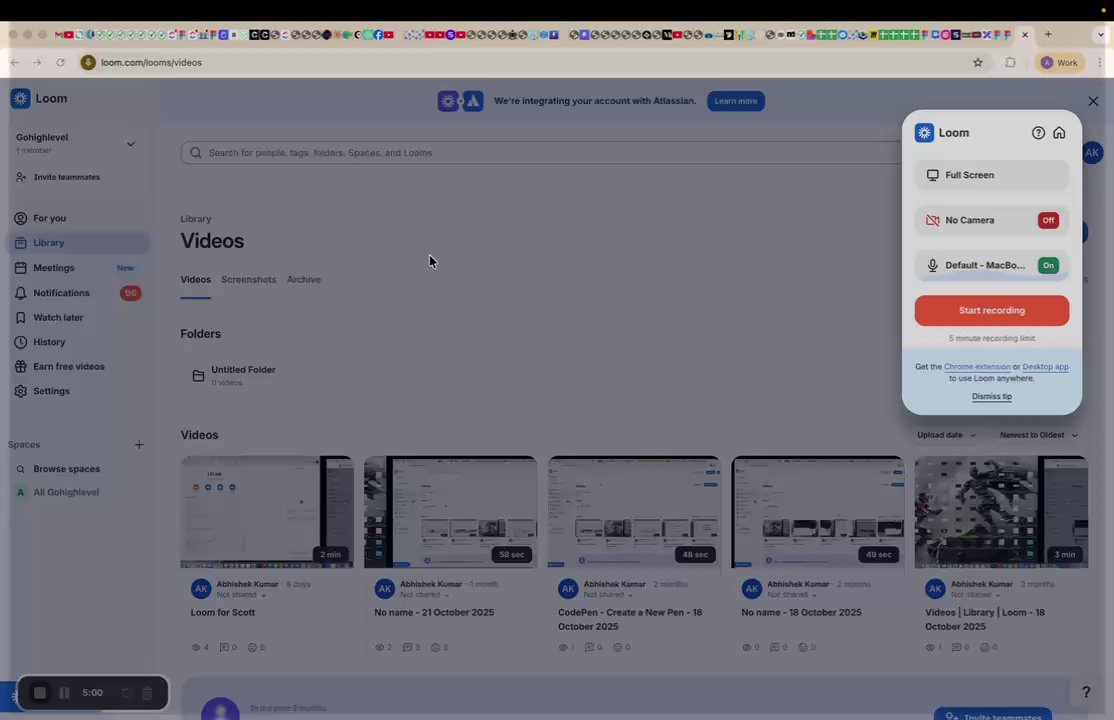Click reactions icon on Loom for Scott
1114x720 pixels.
click(252, 648)
